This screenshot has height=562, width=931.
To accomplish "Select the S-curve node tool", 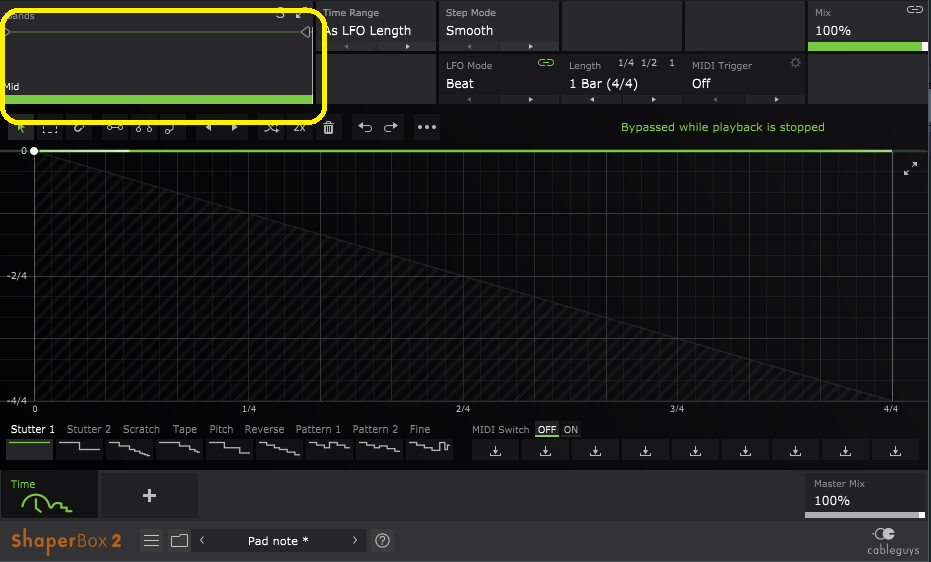I will (x=170, y=127).
